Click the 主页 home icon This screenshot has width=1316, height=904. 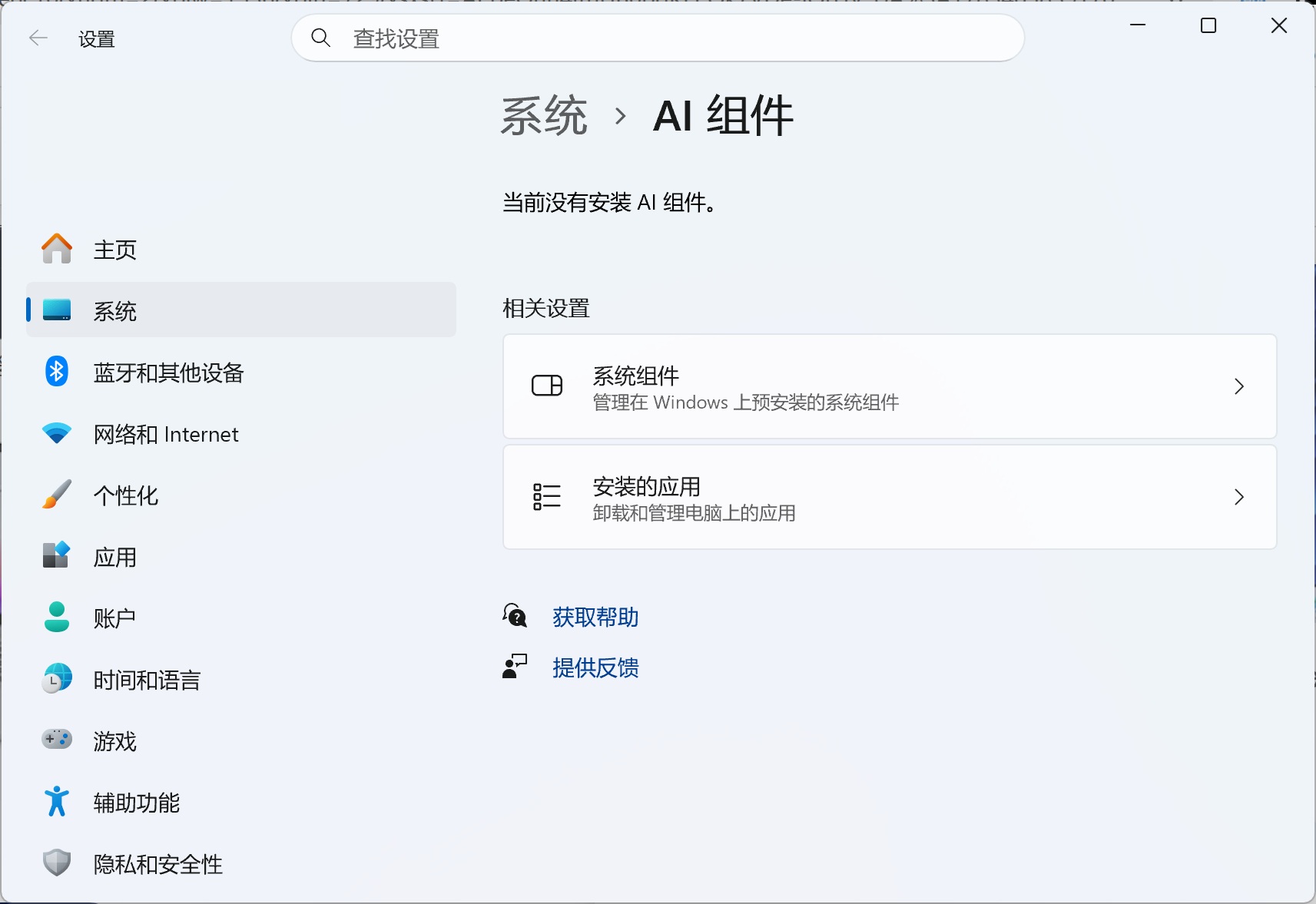tap(57, 249)
